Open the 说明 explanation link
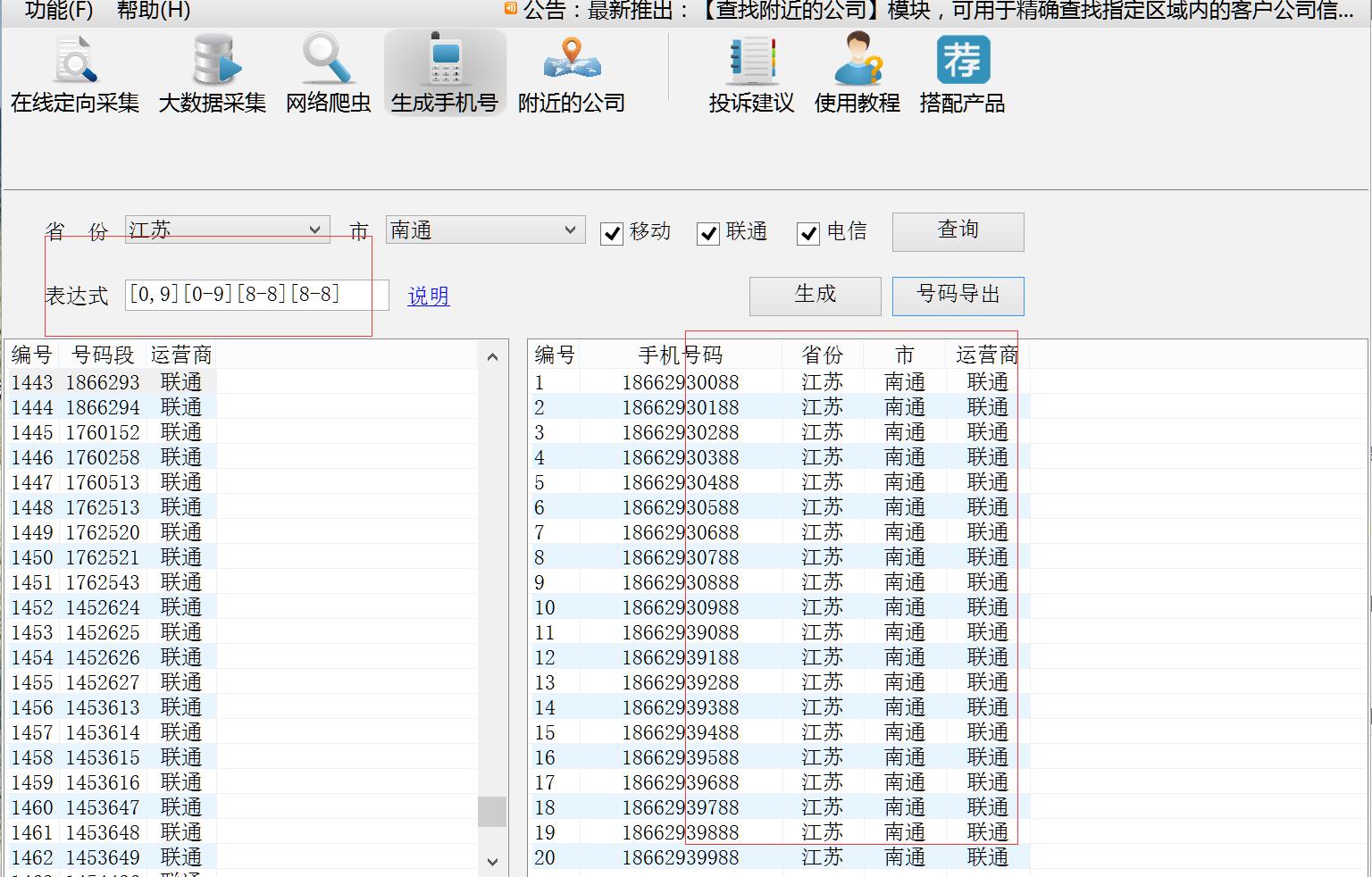 428,297
